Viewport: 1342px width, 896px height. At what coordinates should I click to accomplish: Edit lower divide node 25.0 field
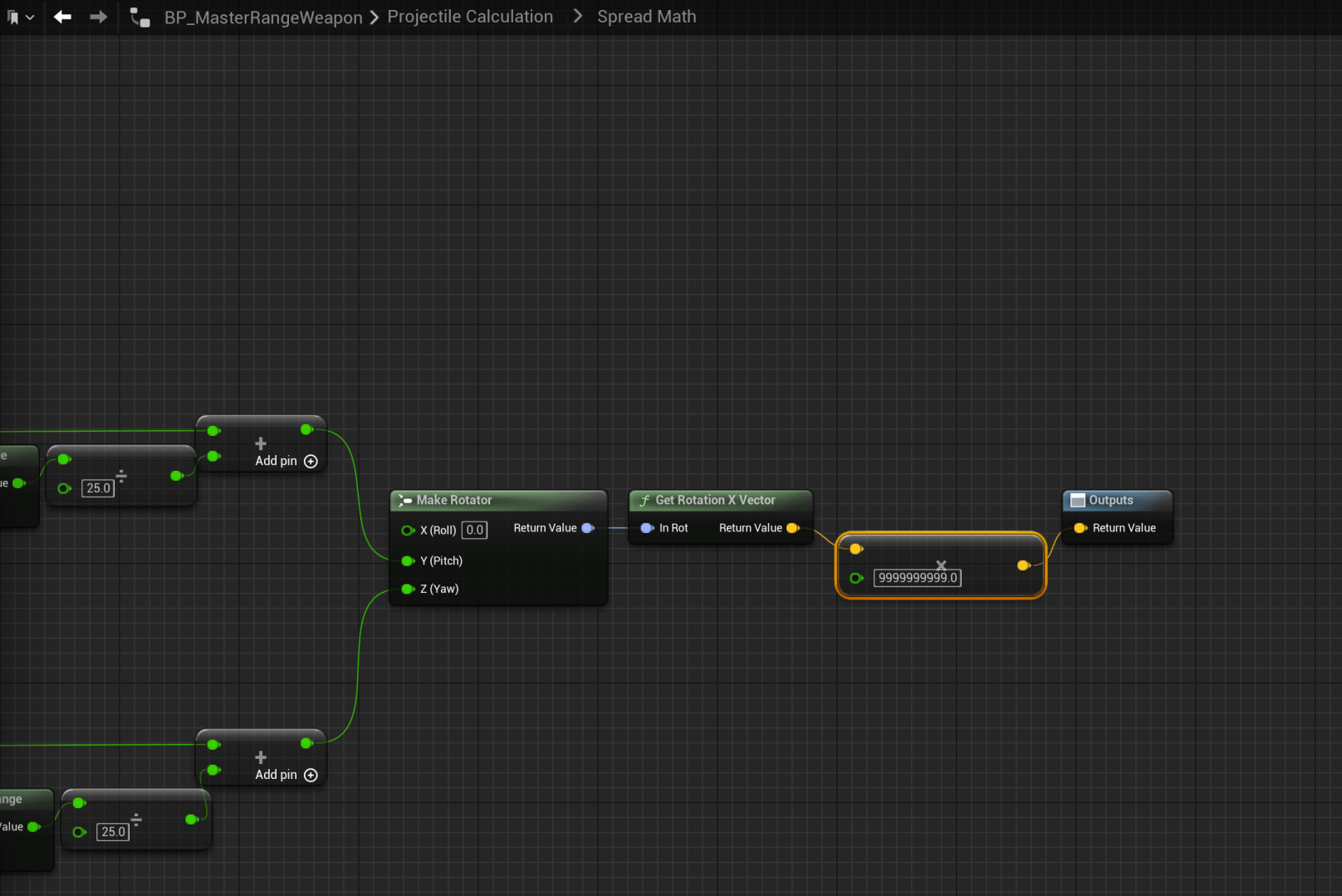tap(113, 832)
